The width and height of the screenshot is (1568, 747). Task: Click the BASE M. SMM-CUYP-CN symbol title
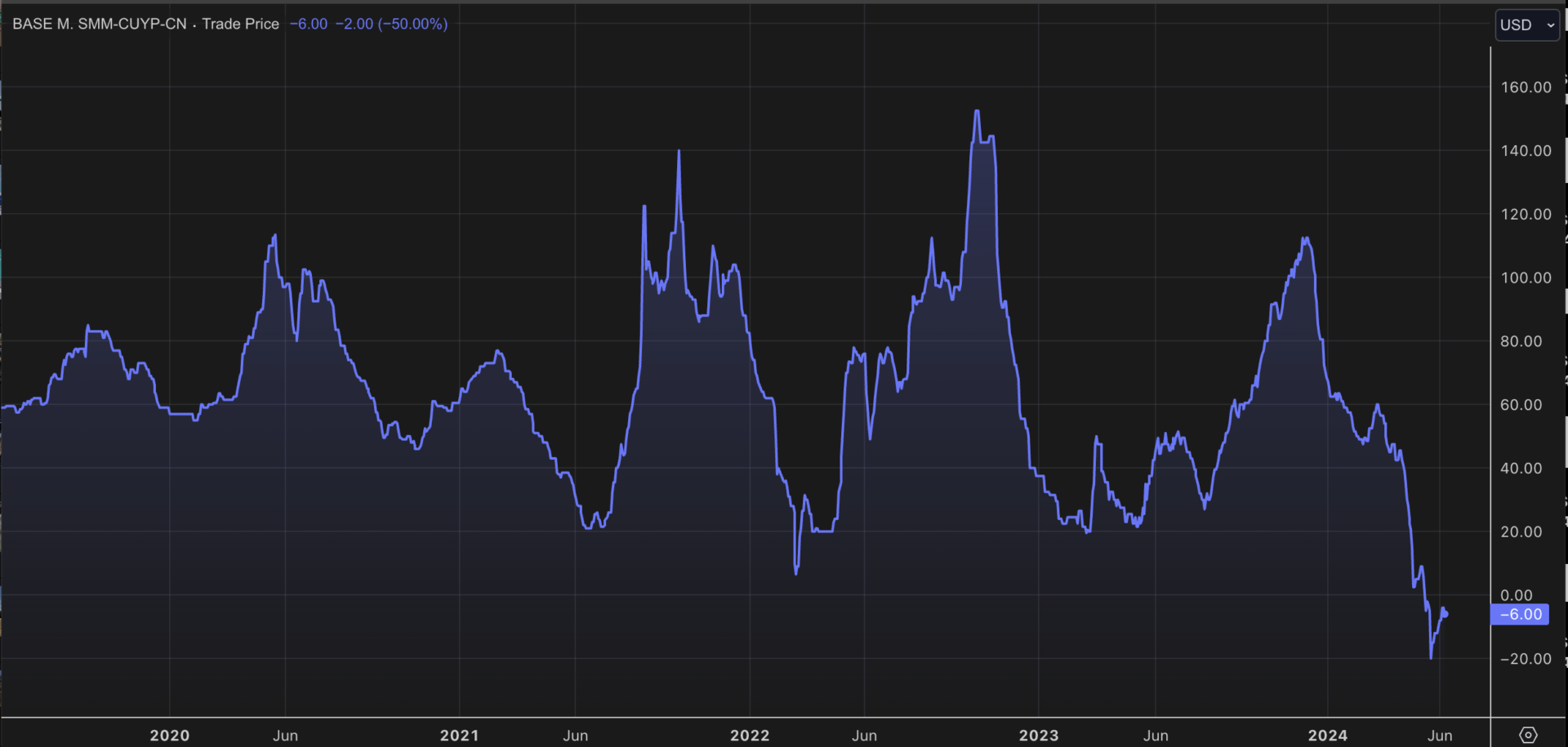pyautogui.click(x=100, y=24)
